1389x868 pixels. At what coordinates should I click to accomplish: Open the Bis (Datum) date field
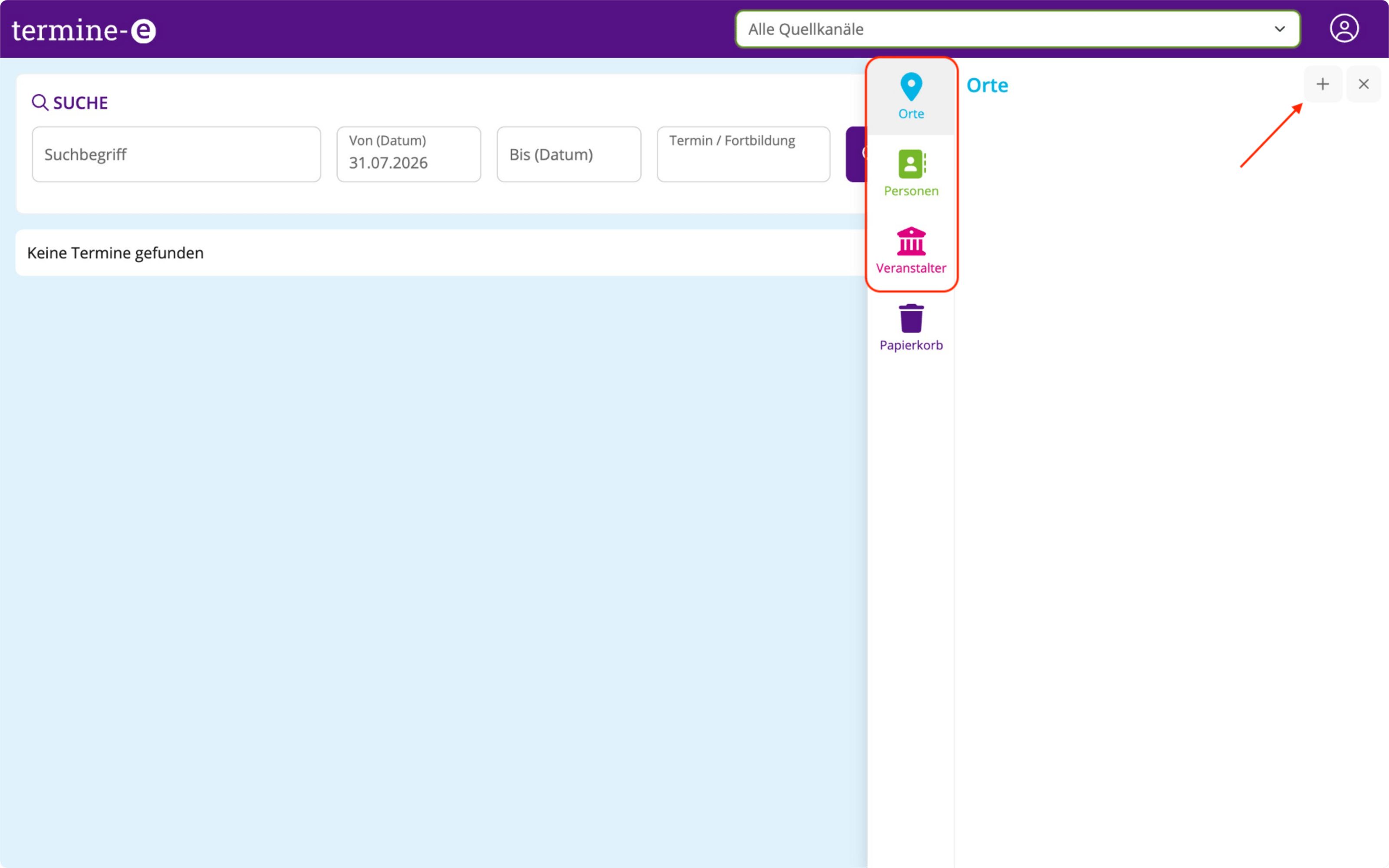(569, 155)
